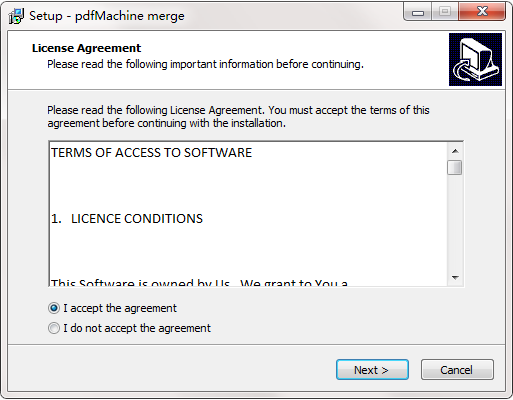Screen dimensions: 513x400
Task: Click the greyed-out maximize button
Action: [445, 12]
